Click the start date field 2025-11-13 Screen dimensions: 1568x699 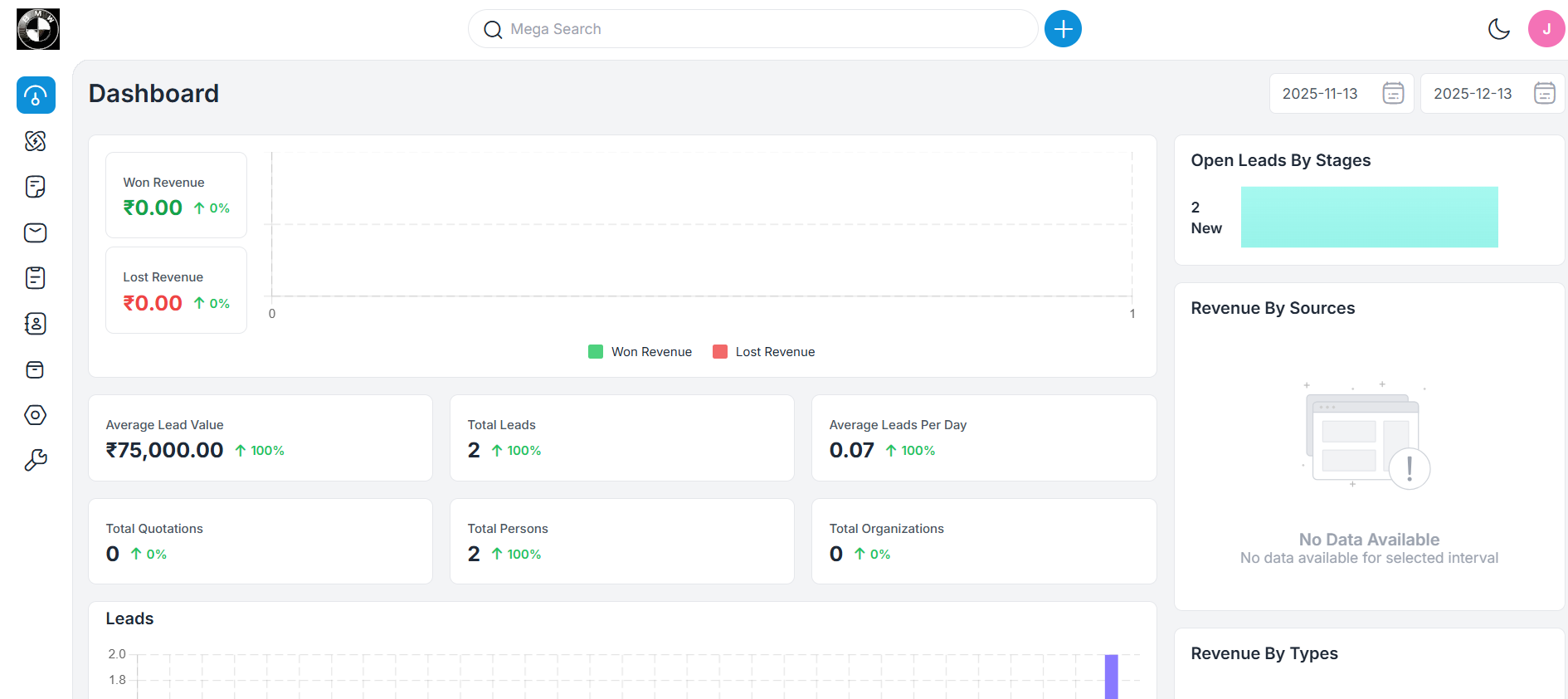pos(1342,93)
